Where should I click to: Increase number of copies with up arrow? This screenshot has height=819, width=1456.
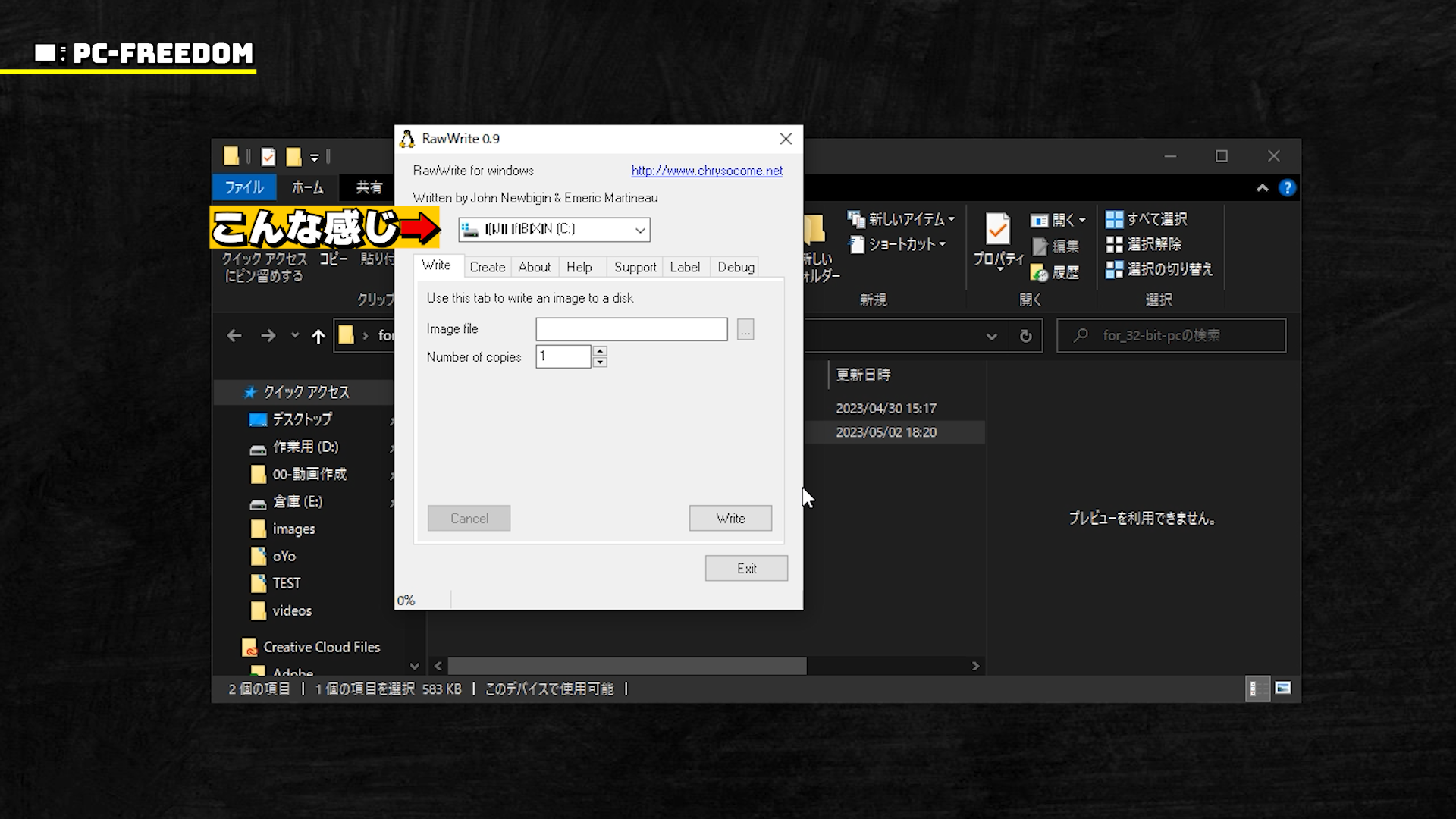pos(600,351)
